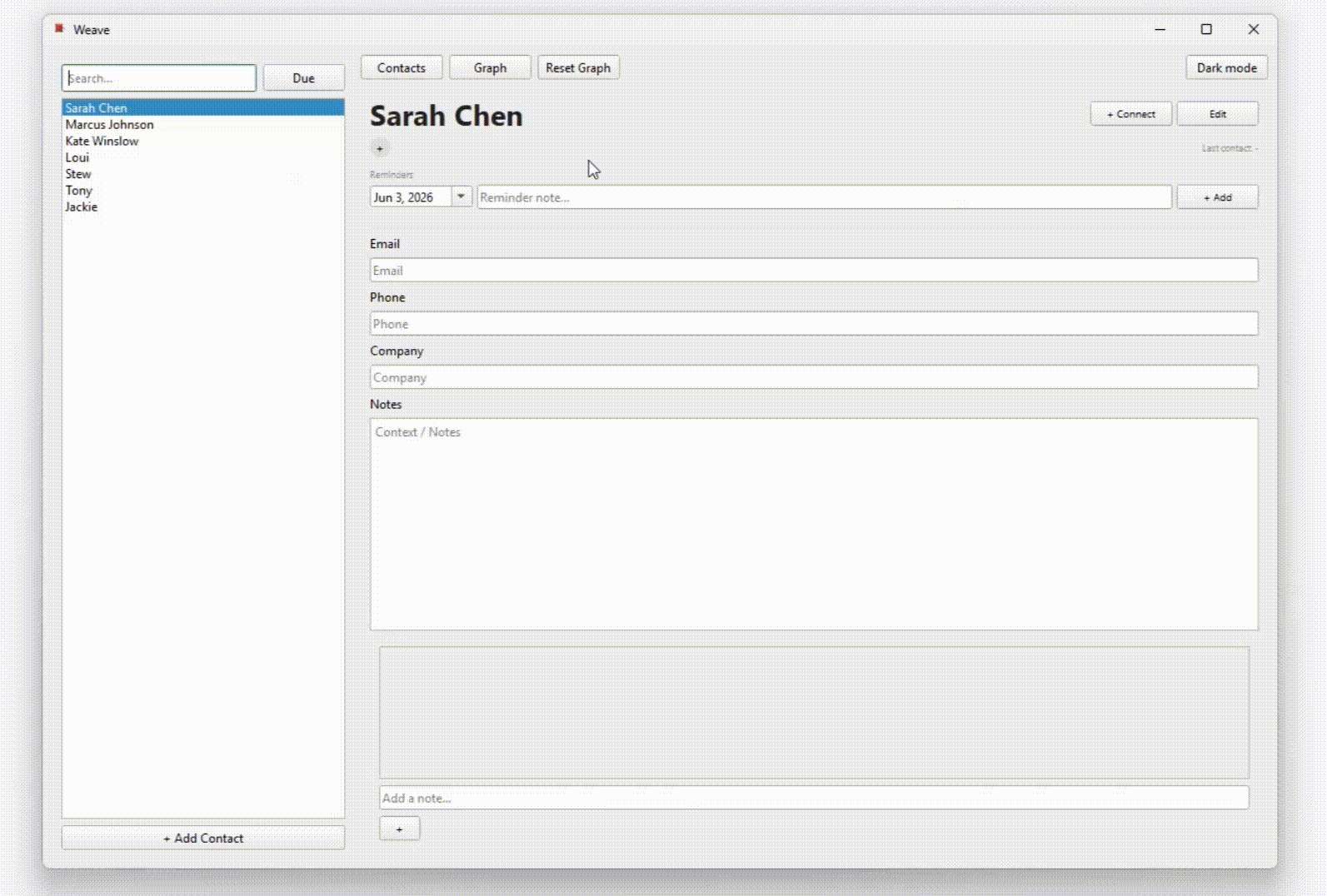Toggle the Due filter button
This screenshot has width=1327, height=896.
(x=303, y=77)
